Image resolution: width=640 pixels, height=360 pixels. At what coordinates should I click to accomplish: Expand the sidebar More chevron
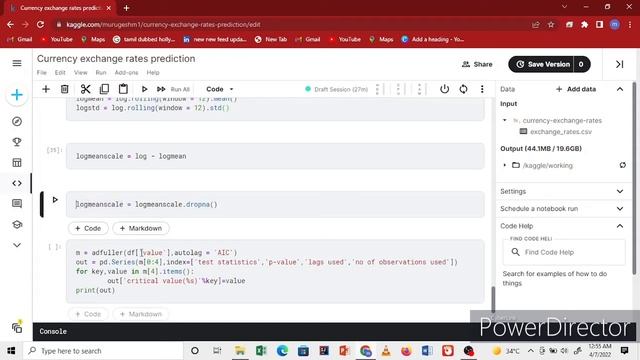point(17,245)
